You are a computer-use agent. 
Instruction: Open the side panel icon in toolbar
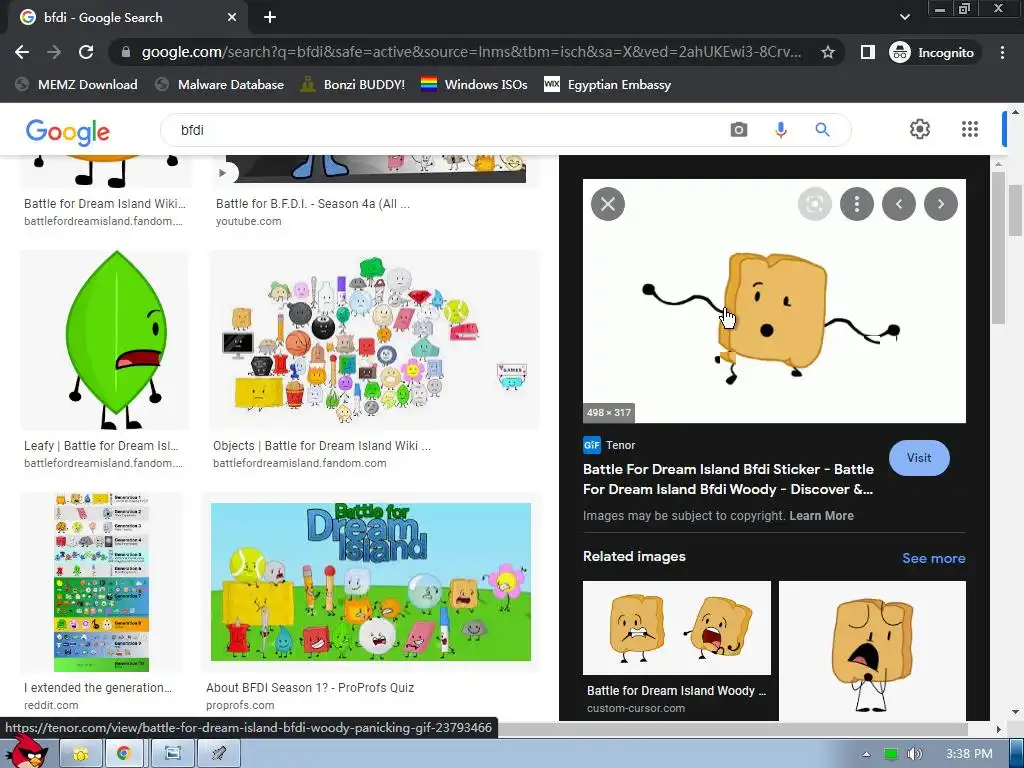pyautogui.click(x=867, y=52)
